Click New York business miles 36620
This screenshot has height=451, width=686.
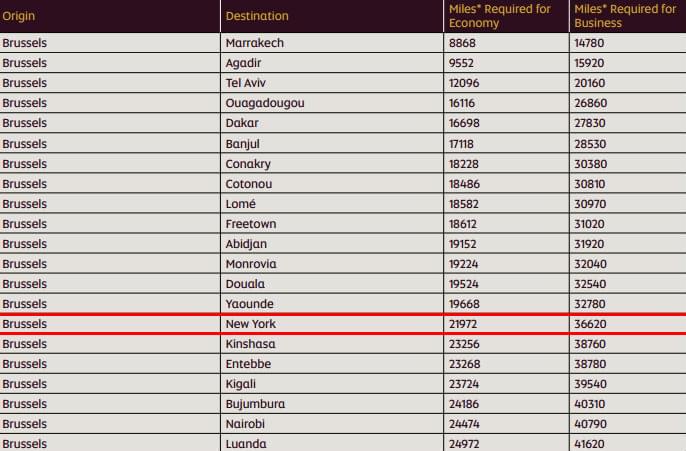[590, 324]
